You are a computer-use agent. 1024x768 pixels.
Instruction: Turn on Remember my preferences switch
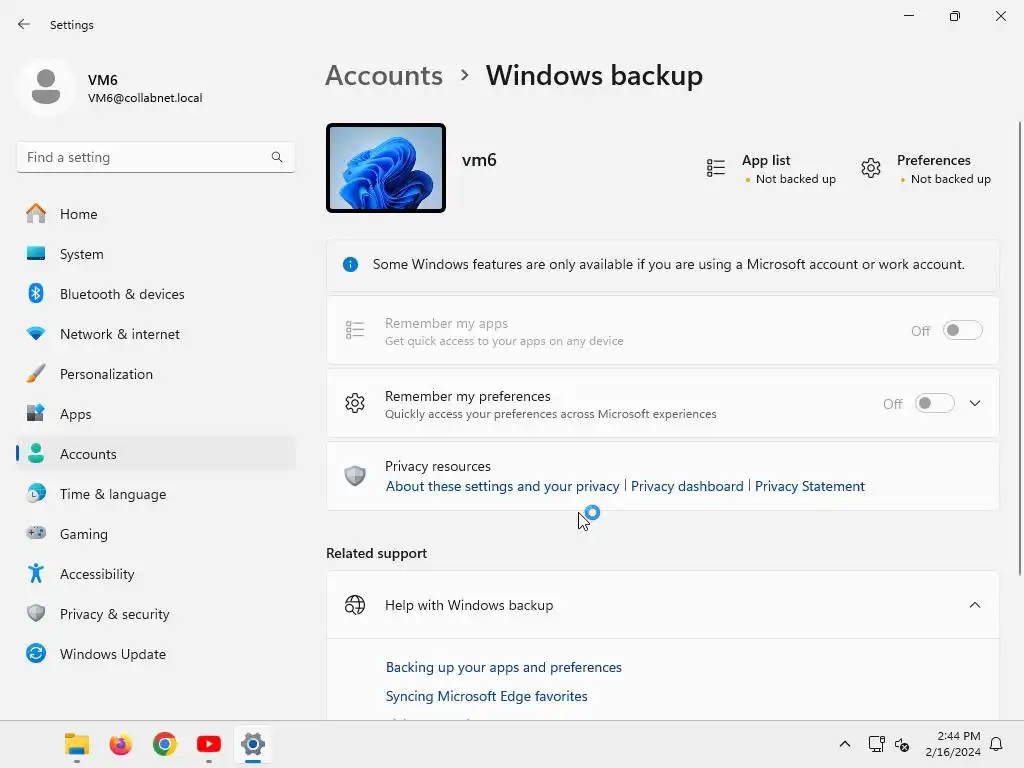click(934, 404)
